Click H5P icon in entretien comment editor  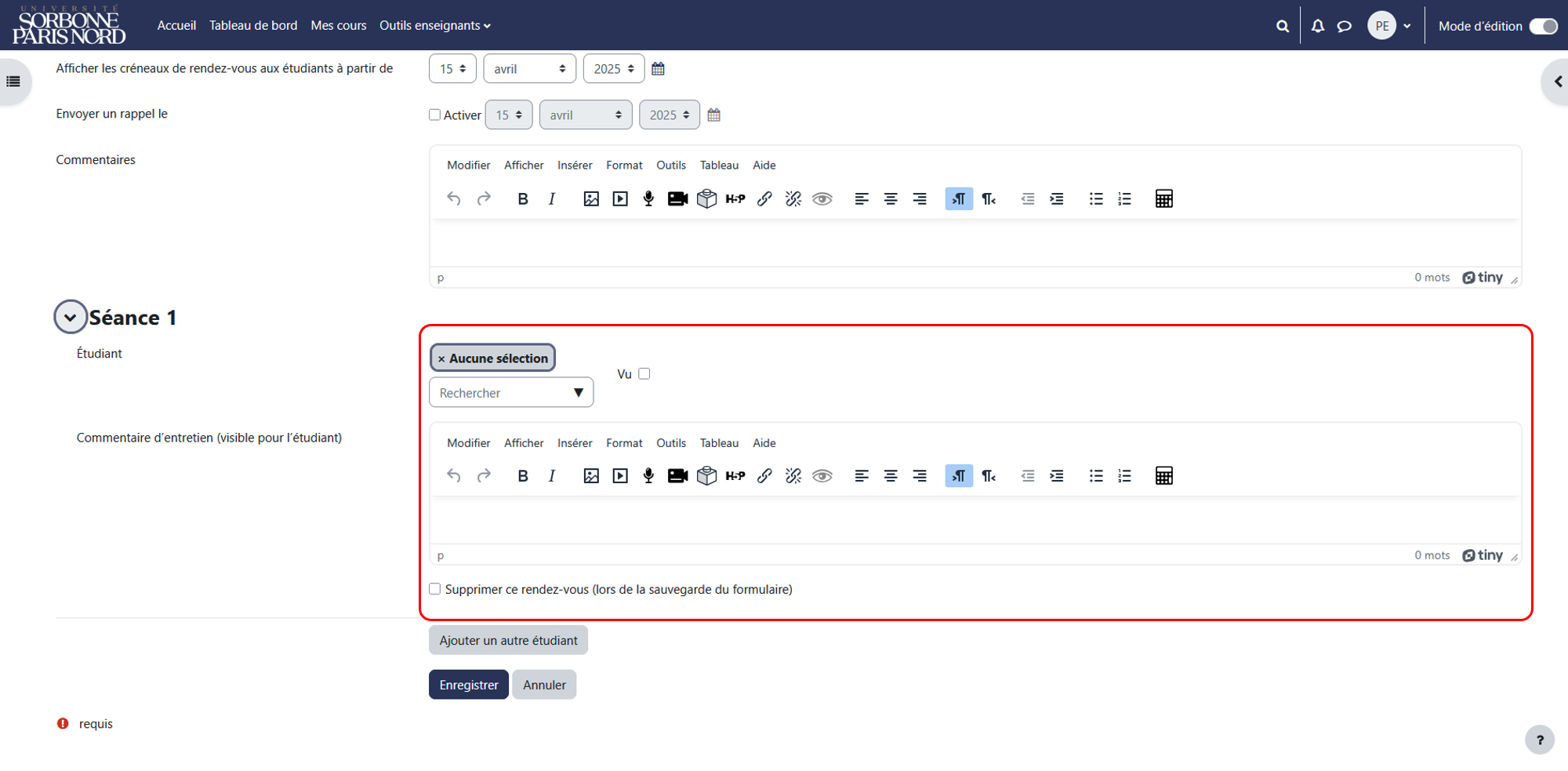coord(735,476)
